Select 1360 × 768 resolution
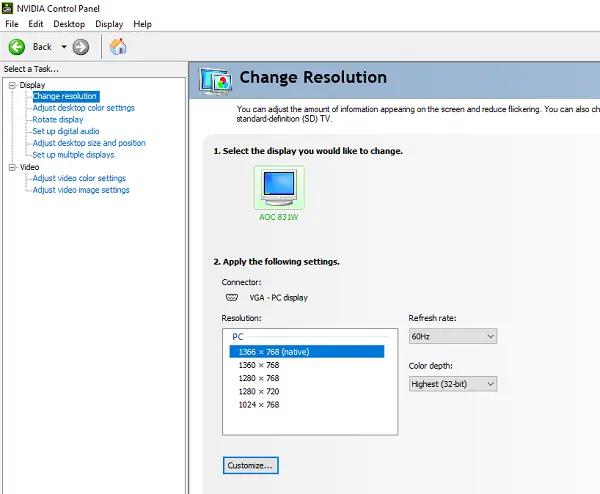 click(x=307, y=365)
